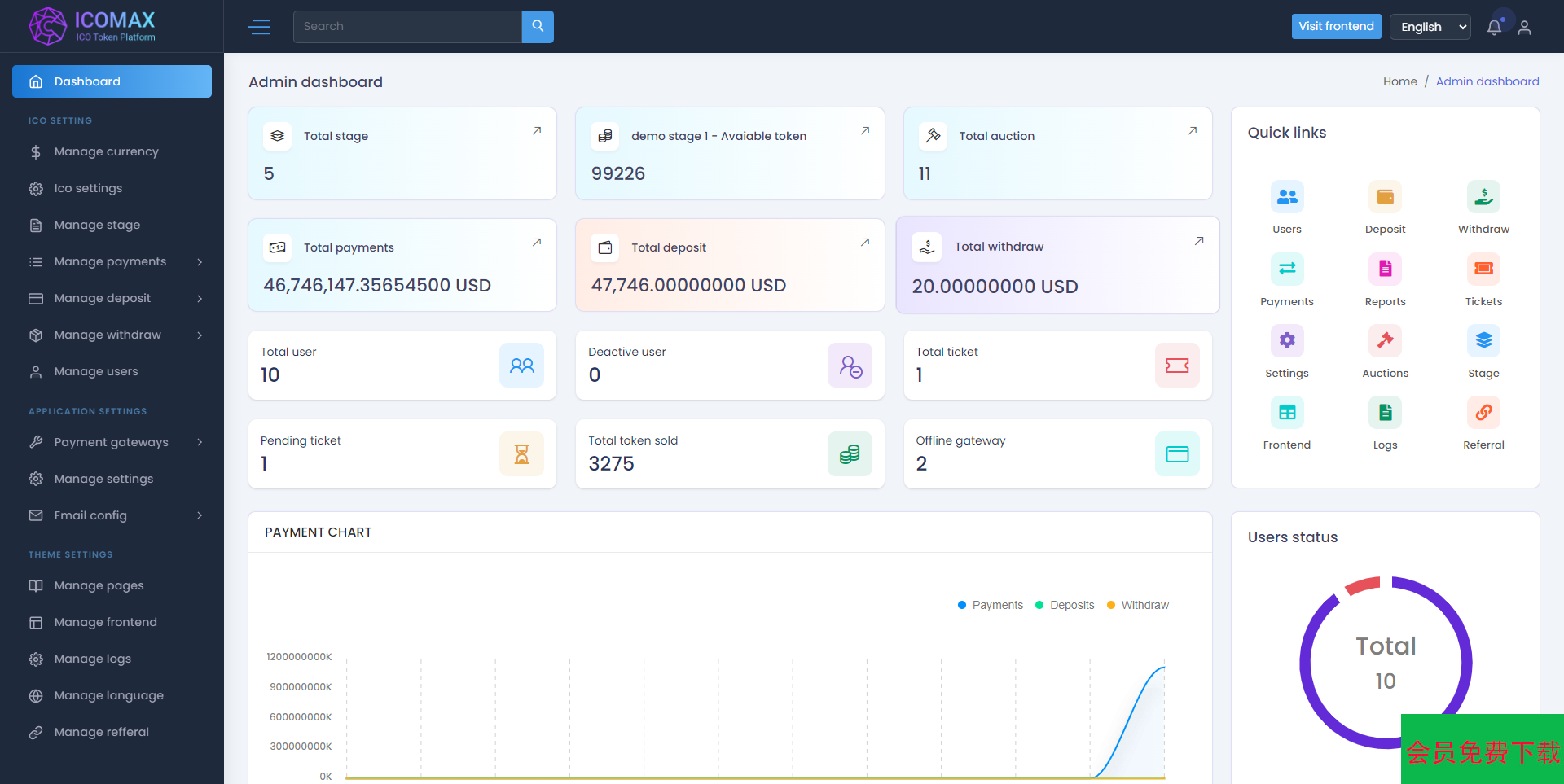Open the user profile icon in header
The height and width of the screenshot is (784, 1564).
(x=1525, y=27)
